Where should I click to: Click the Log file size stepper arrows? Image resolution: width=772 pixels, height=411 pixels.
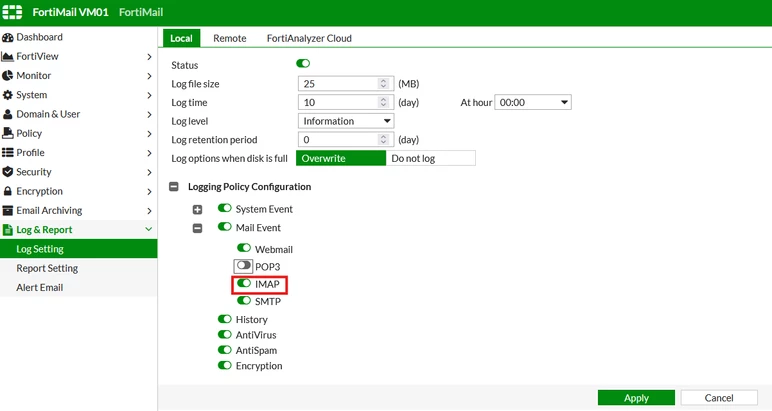(x=384, y=84)
